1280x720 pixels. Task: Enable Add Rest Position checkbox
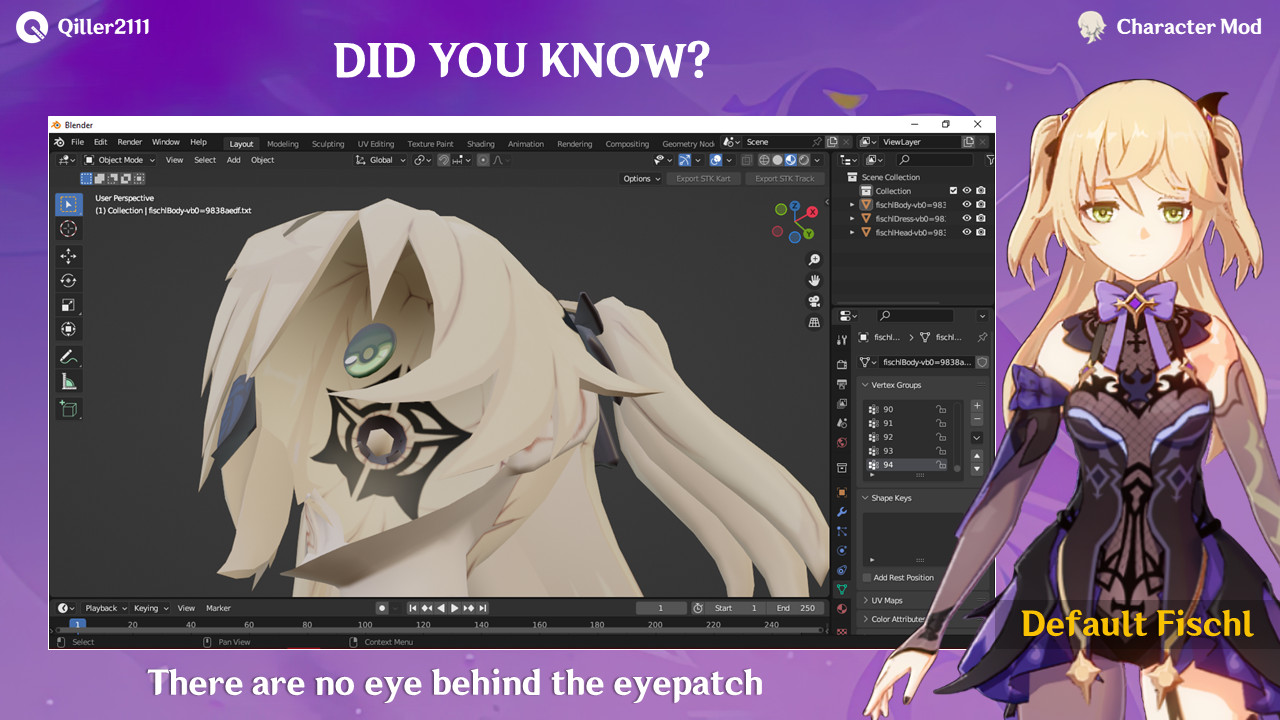pos(867,577)
